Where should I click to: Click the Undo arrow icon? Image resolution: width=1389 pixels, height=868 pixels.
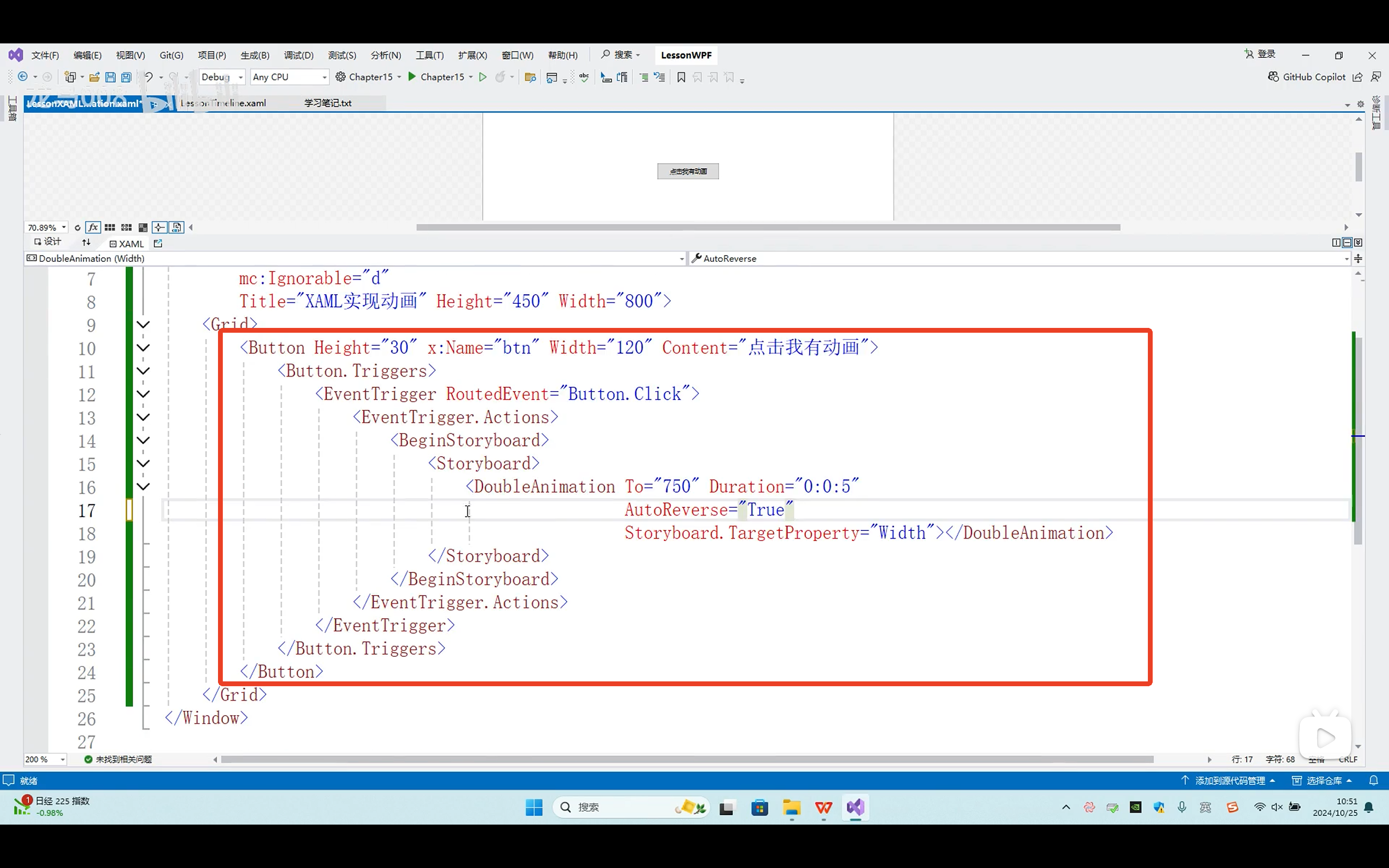(x=148, y=77)
